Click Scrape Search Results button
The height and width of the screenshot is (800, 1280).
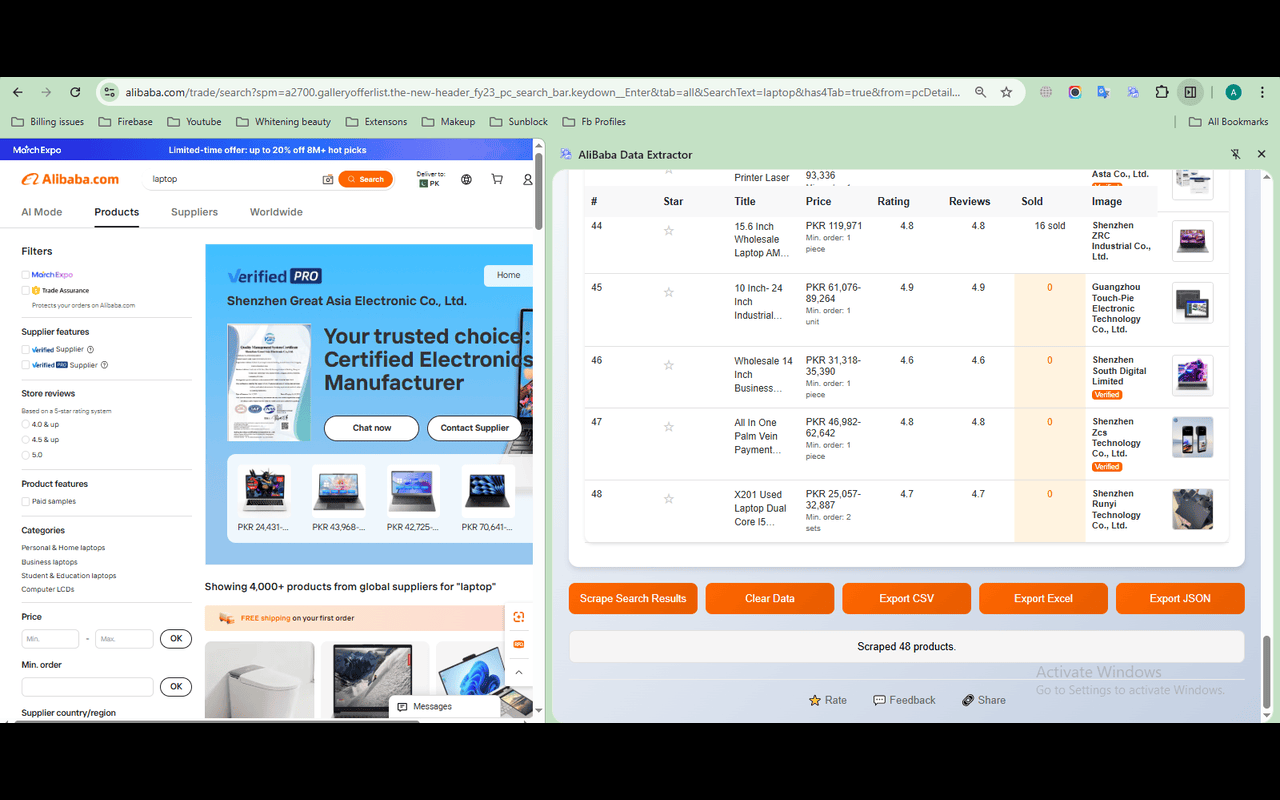click(633, 598)
